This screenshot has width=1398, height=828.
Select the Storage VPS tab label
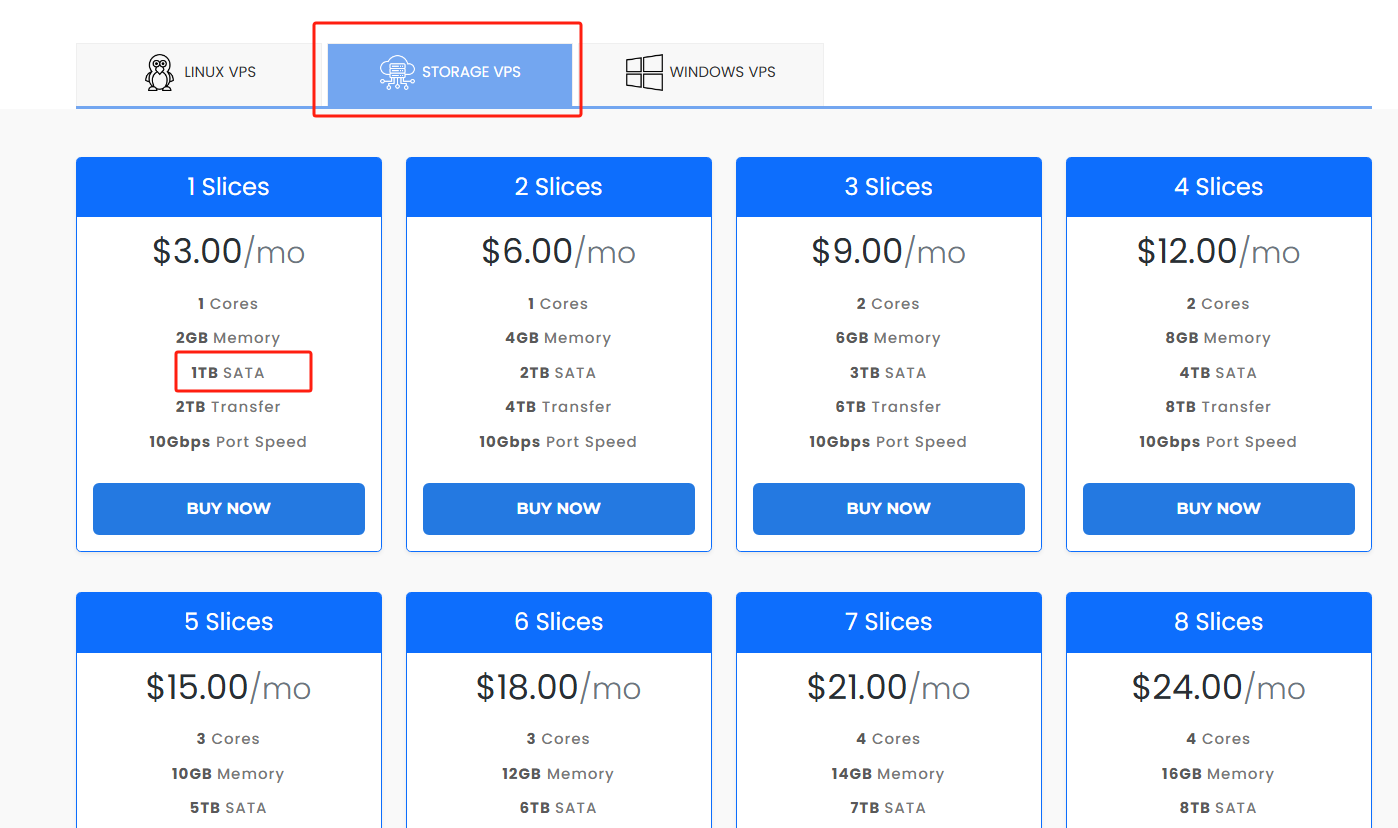(x=471, y=72)
